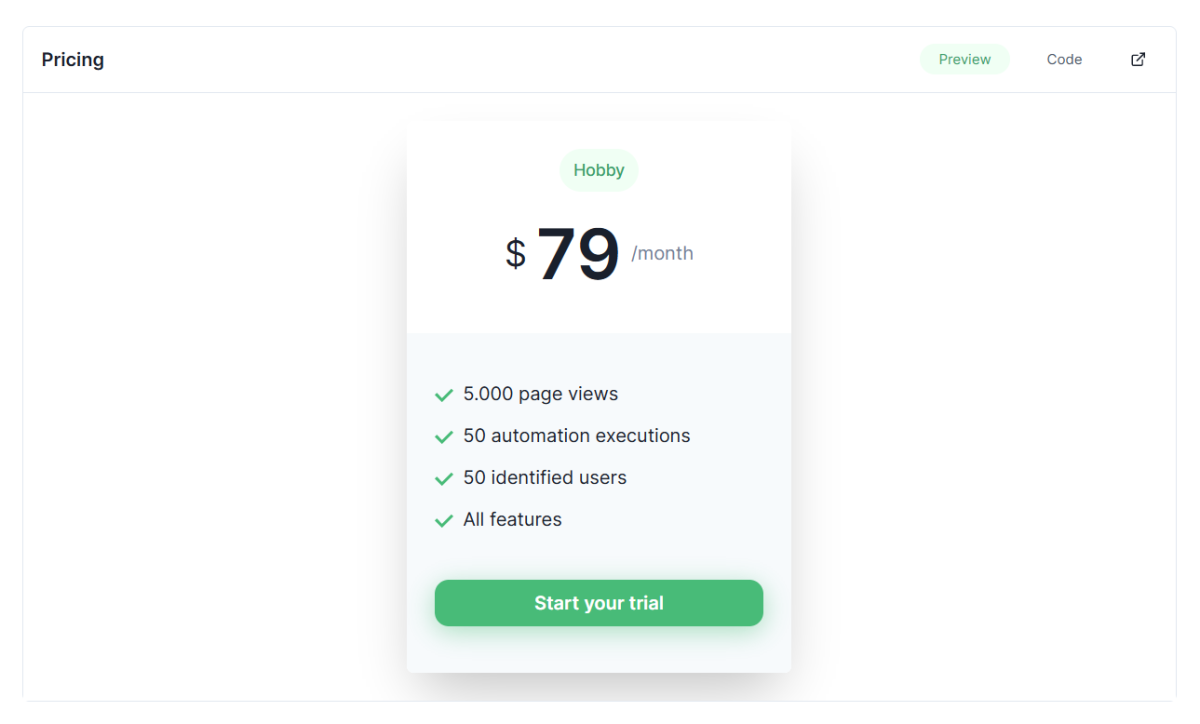Select the Hobby plan badge
The width and height of the screenshot is (1200, 724).
pyautogui.click(x=598, y=170)
